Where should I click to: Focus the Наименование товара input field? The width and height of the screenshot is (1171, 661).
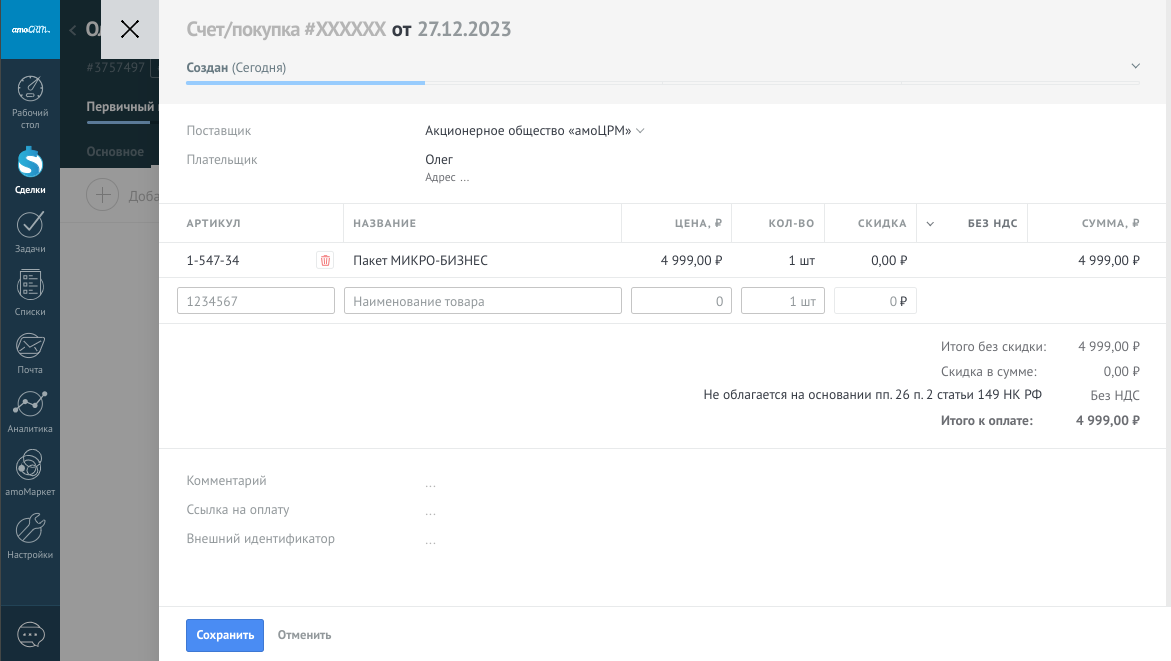tap(482, 301)
